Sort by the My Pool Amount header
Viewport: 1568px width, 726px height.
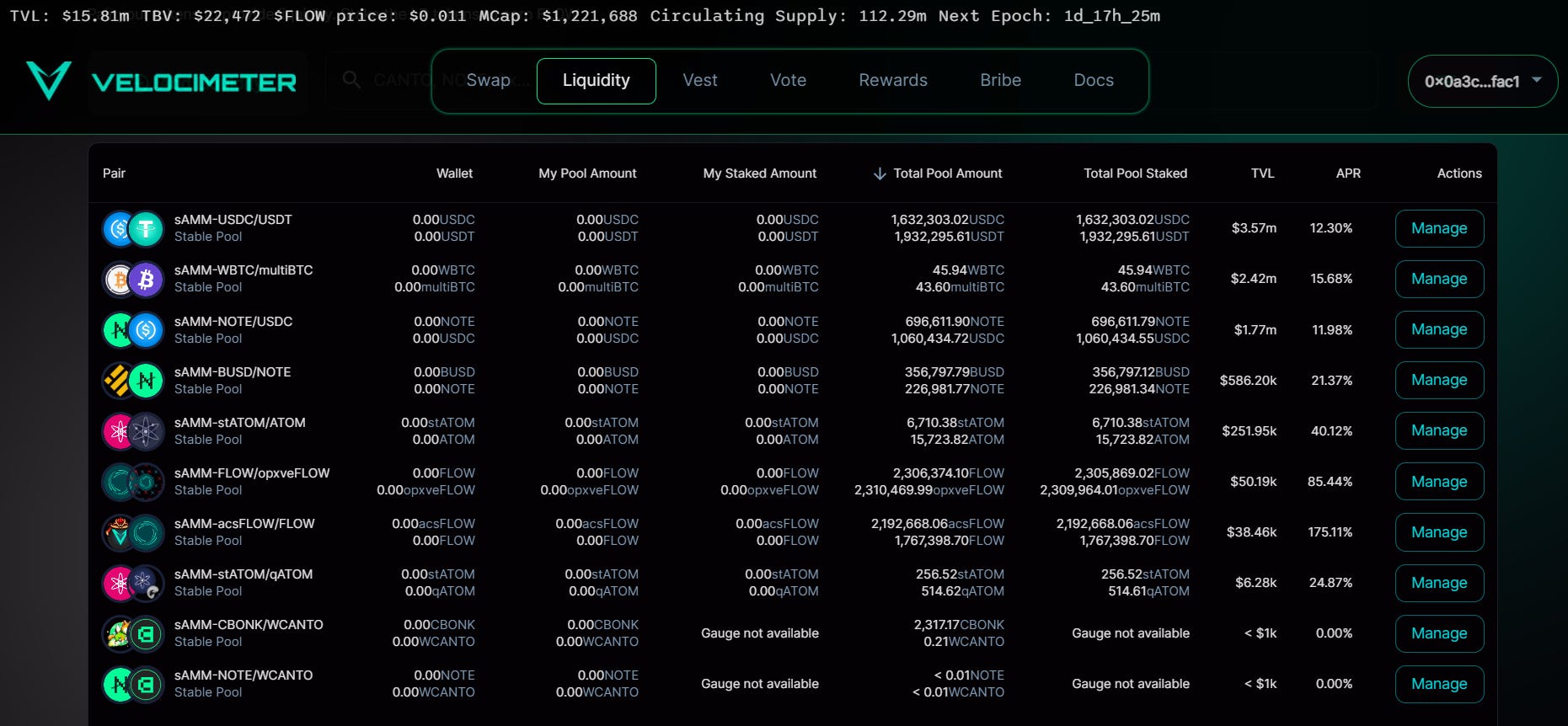point(587,173)
